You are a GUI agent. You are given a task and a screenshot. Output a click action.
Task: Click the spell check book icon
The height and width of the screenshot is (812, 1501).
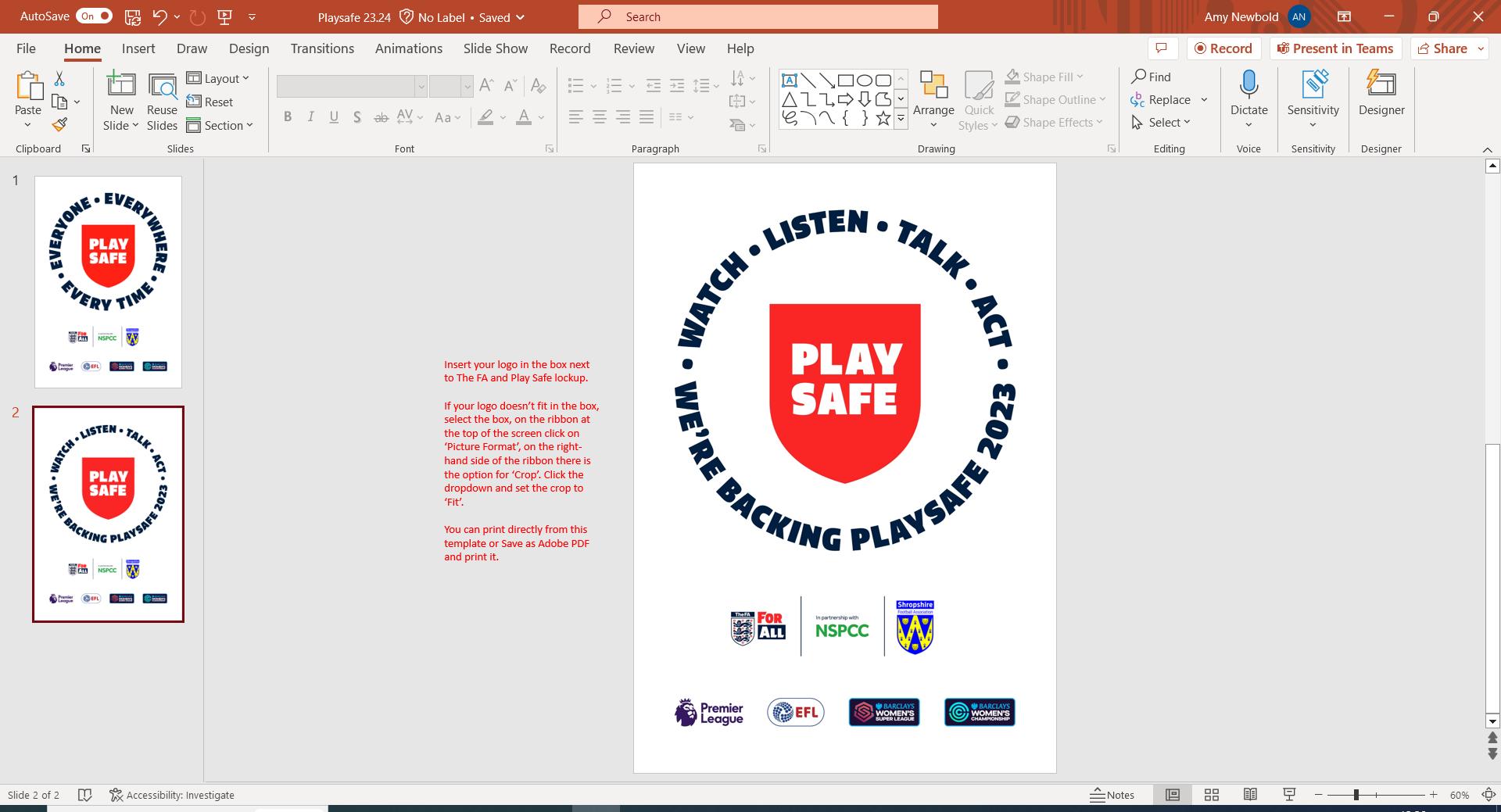click(85, 795)
